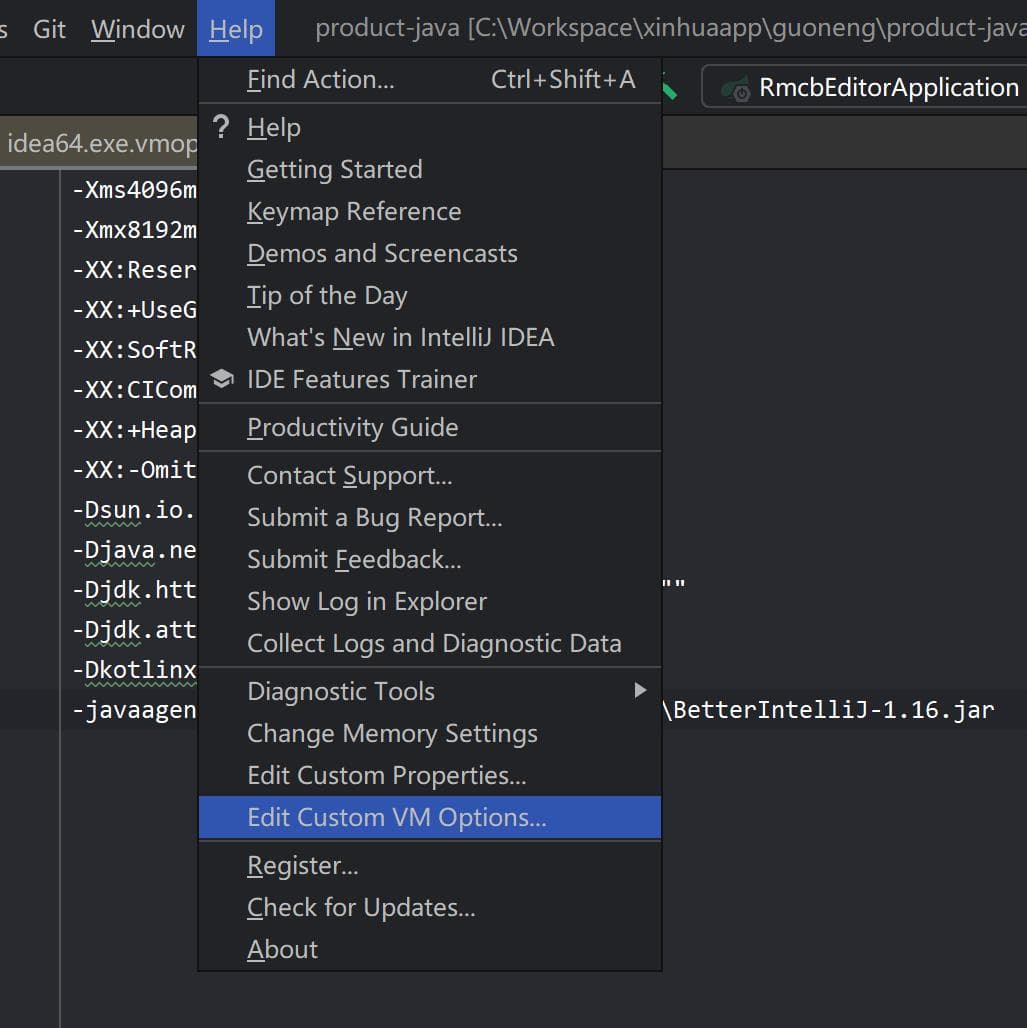Image resolution: width=1027 pixels, height=1028 pixels.
Task: Open RmcbEditorApplication run configuration dropdown
Action: click(x=864, y=87)
